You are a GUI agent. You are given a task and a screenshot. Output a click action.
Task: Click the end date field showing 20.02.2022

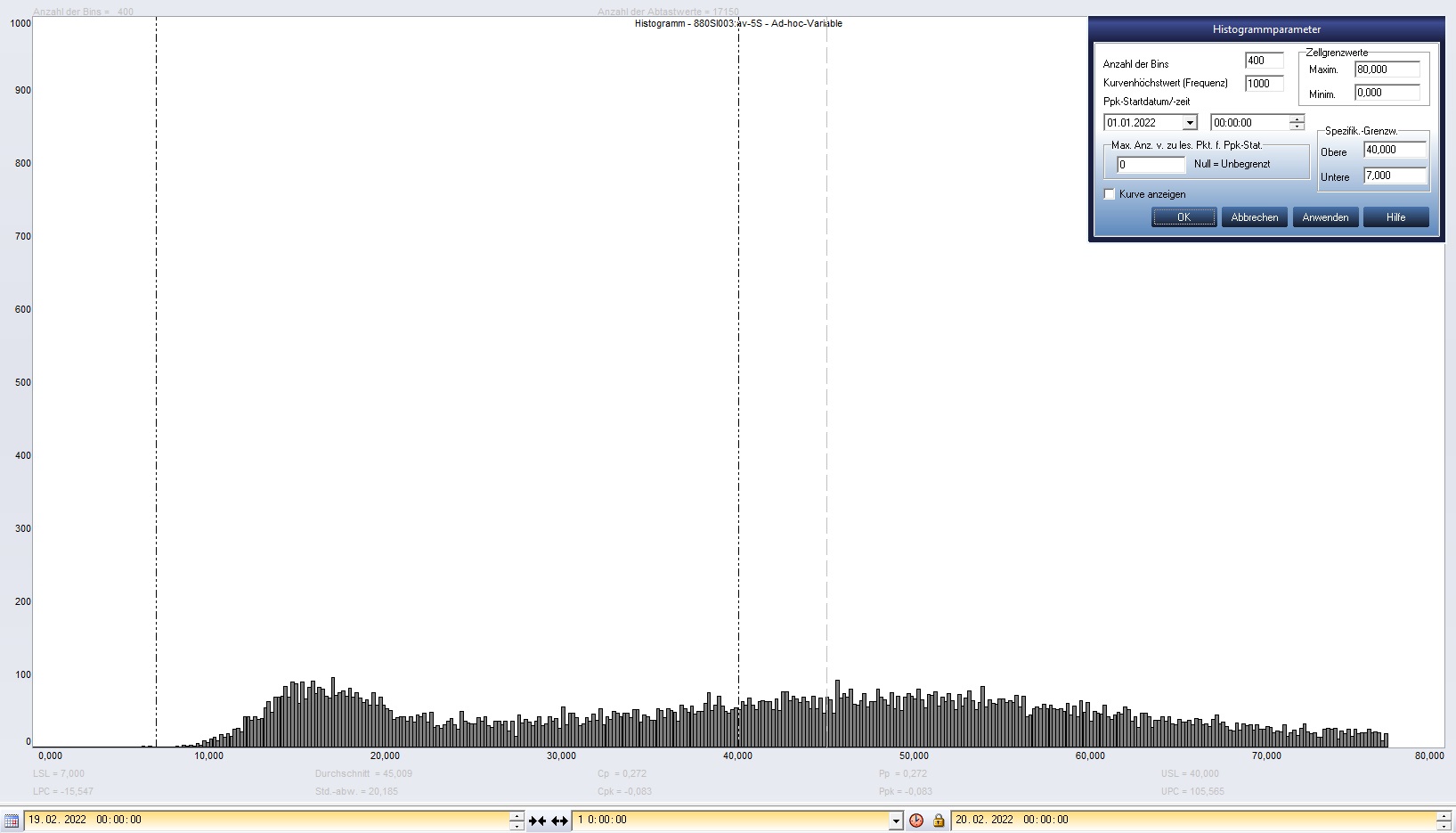(1193, 821)
